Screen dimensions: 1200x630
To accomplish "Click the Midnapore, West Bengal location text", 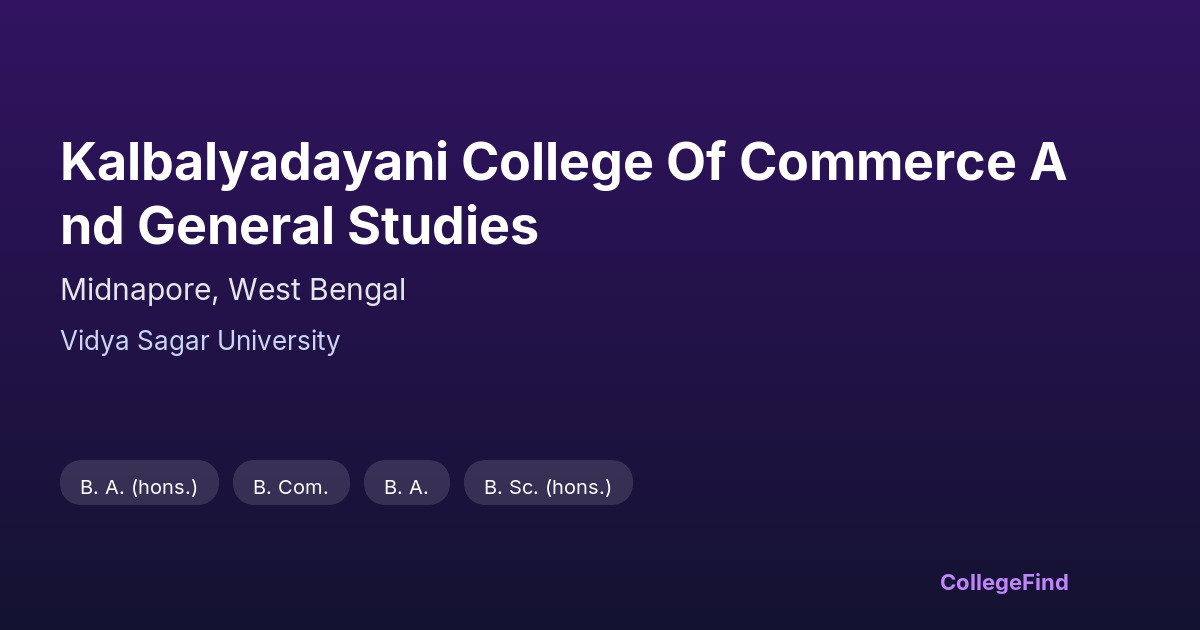I will (233, 290).
